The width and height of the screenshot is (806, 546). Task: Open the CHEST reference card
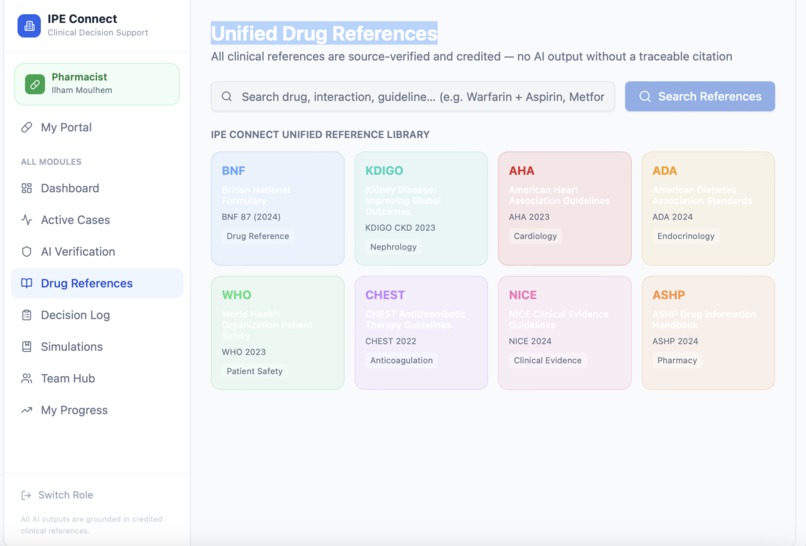click(x=421, y=333)
